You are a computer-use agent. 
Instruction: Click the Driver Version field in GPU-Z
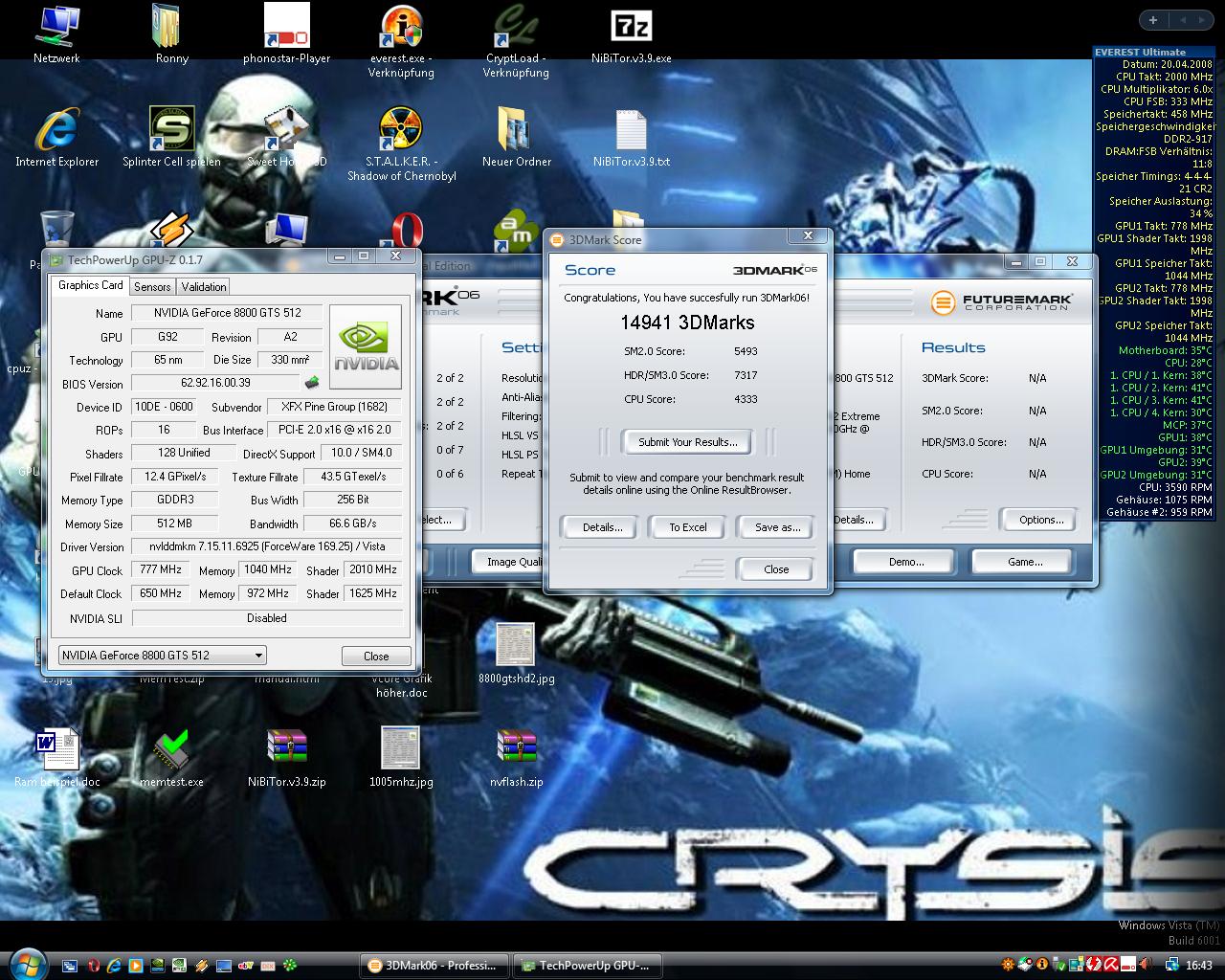point(267,546)
